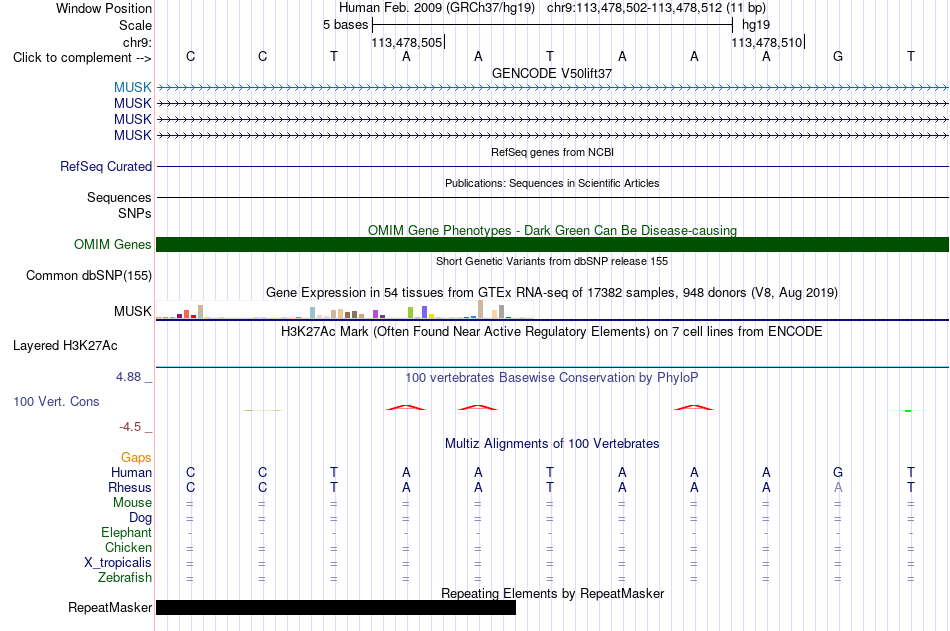Image resolution: width=950 pixels, height=631 pixels.
Task: Open 'Repeating Elements by RepeatMasker' title
Action: coord(553,593)
